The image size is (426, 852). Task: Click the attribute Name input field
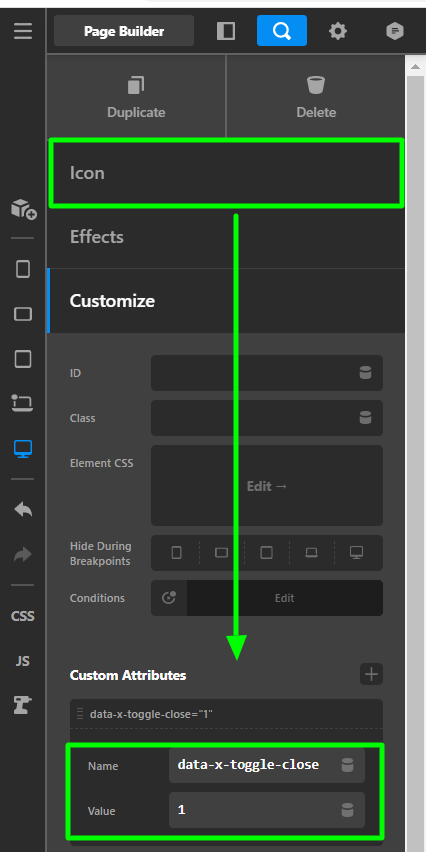click(x=266, y=765)
